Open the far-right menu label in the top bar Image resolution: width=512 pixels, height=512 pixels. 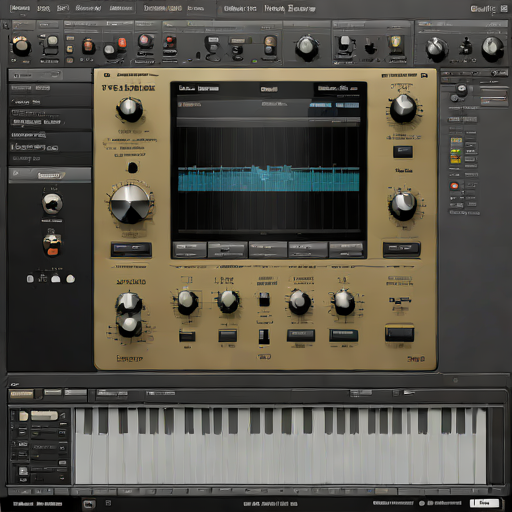[x=483, y=9]
